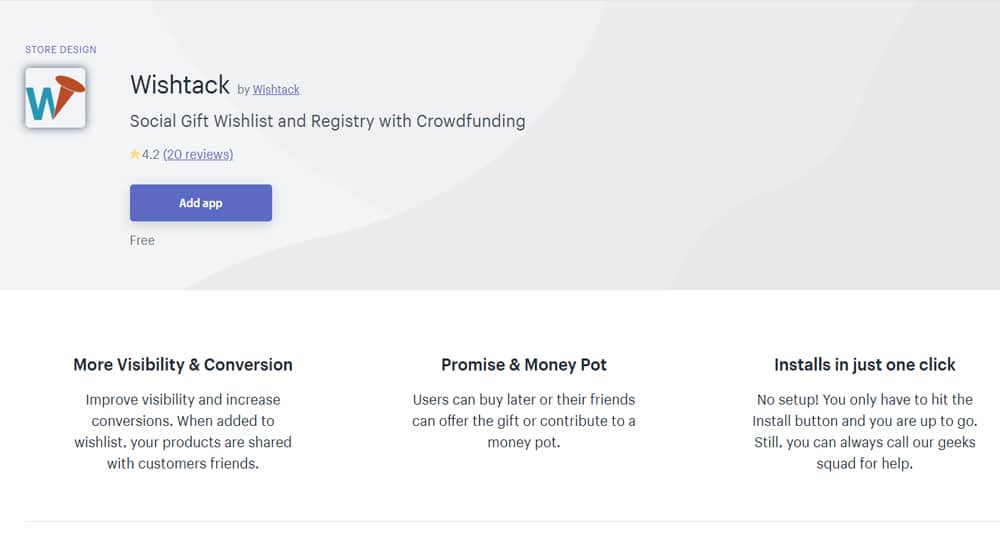Click the yellow star rating icon
The image size is (1000, 560).
[135, 154]
